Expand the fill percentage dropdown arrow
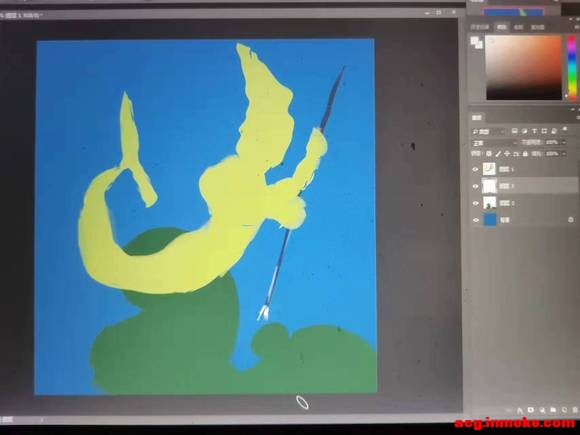Image resolution: width=580 pixels, height=435 pixels. point(564,154)
